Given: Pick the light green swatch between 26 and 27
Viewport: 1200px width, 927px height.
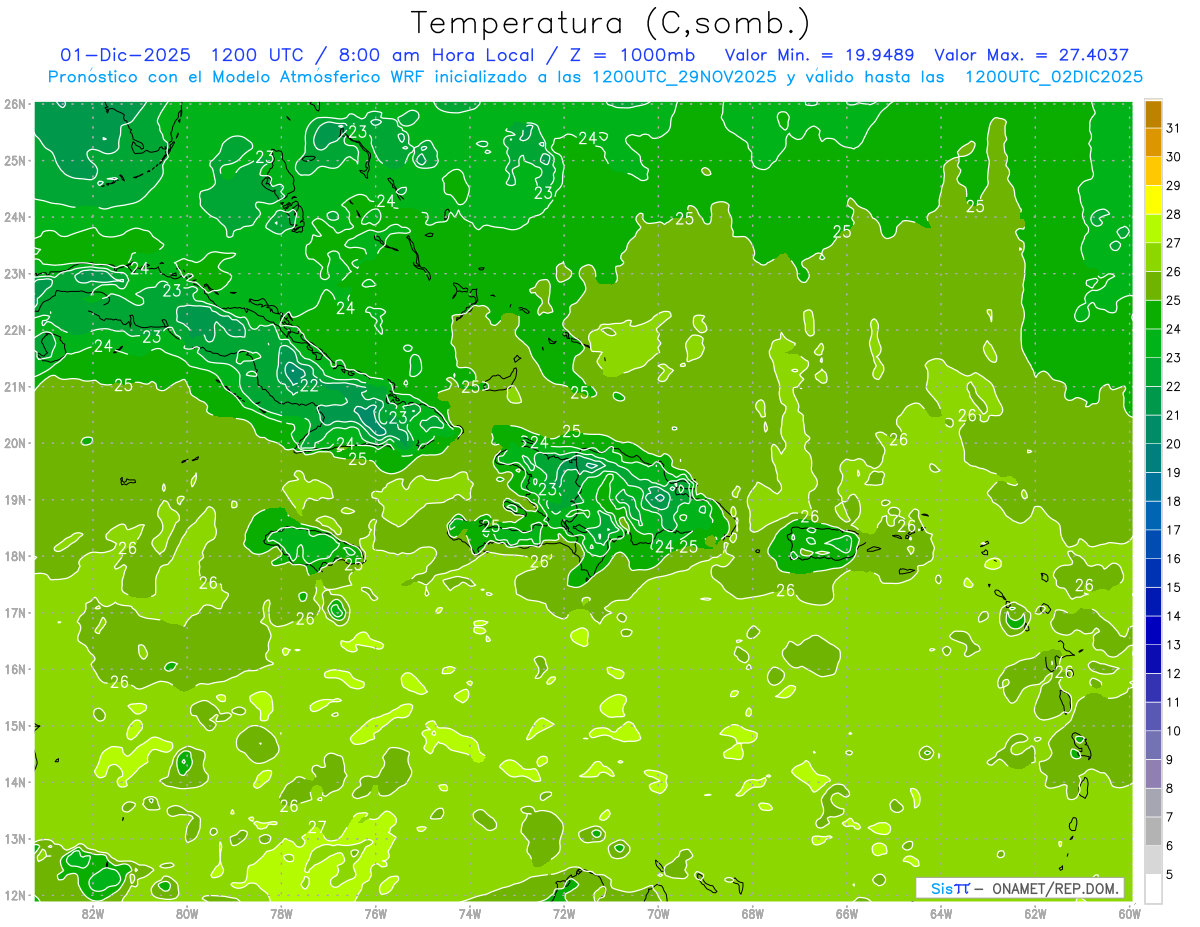Looking at the screenshot, I should pos(1153,257).
